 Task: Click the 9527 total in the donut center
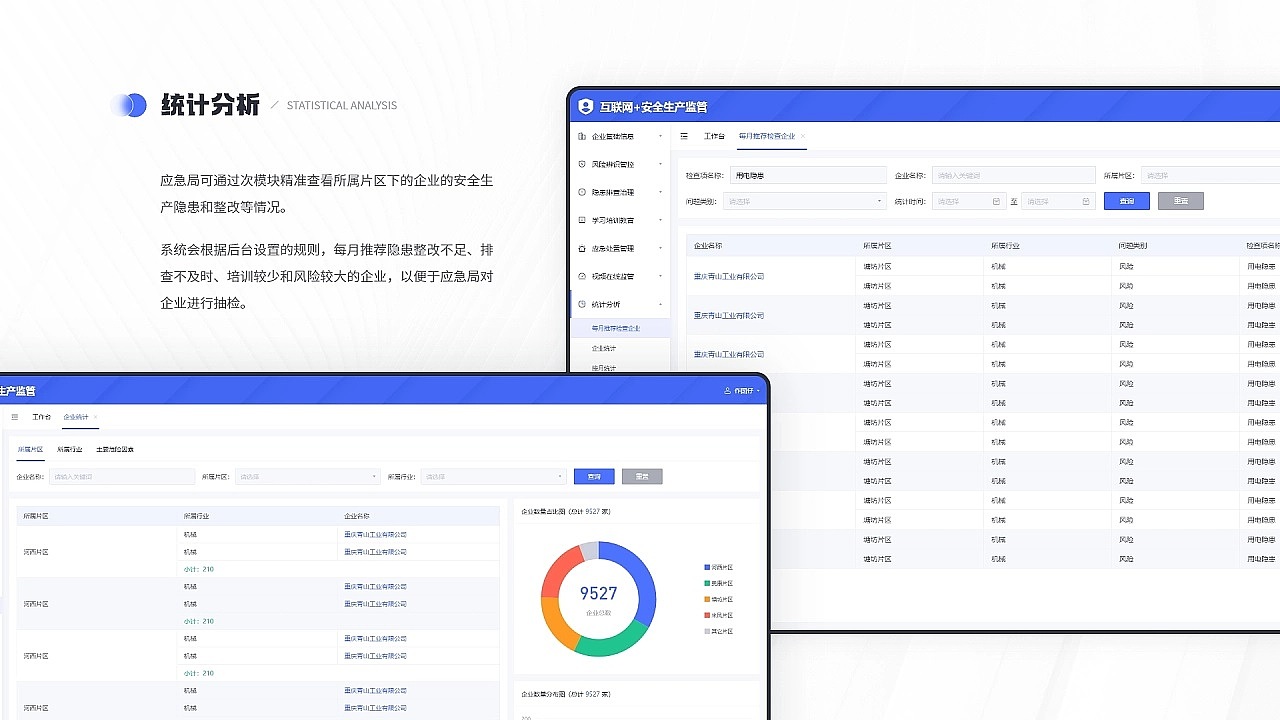599,594
